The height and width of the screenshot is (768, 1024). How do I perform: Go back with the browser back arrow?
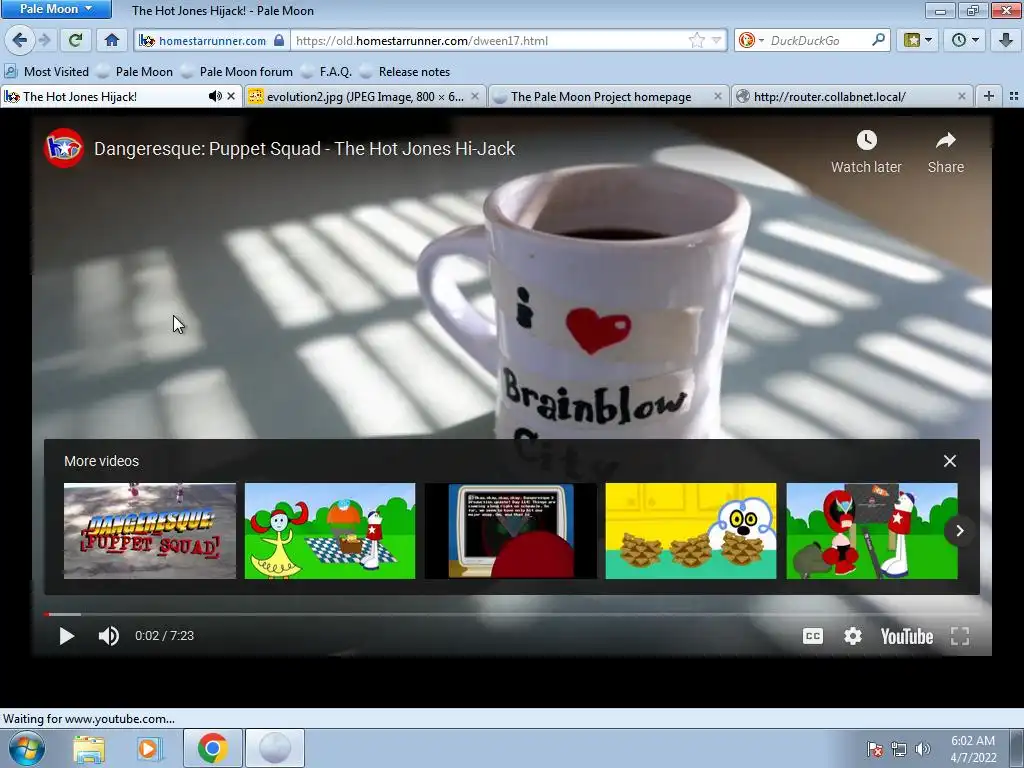(x=20, y=40)
